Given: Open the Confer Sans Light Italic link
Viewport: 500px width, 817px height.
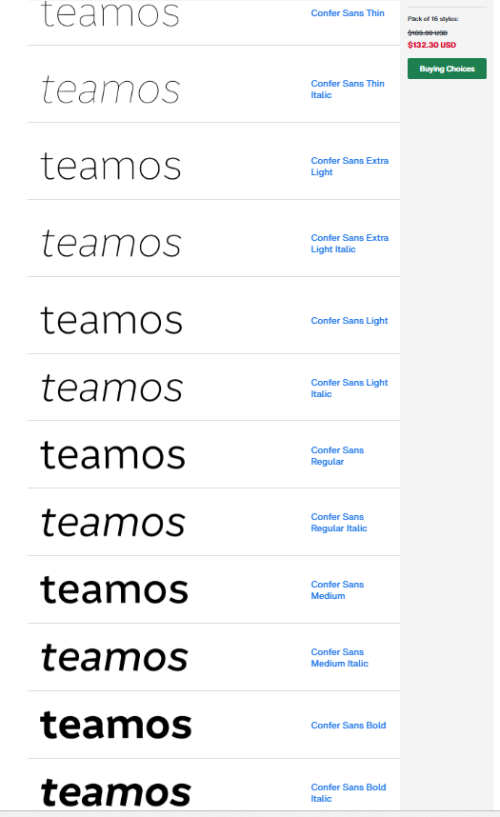Looking at the screenshot, I should [349, 388].
